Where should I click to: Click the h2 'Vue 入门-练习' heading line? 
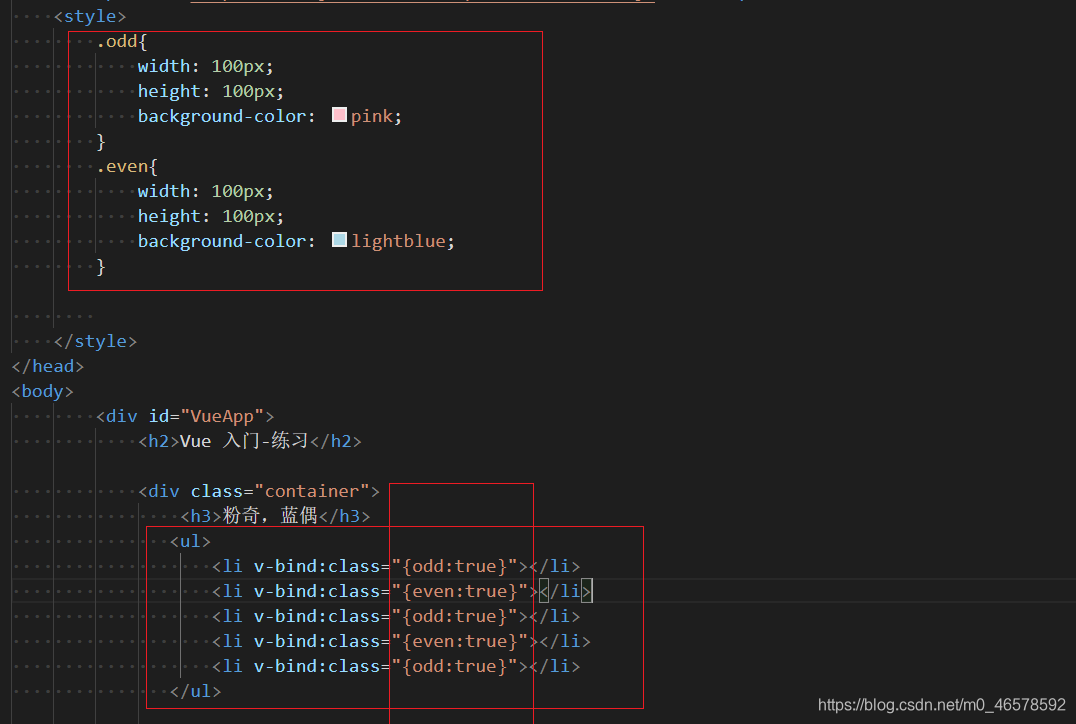[250, 441]
